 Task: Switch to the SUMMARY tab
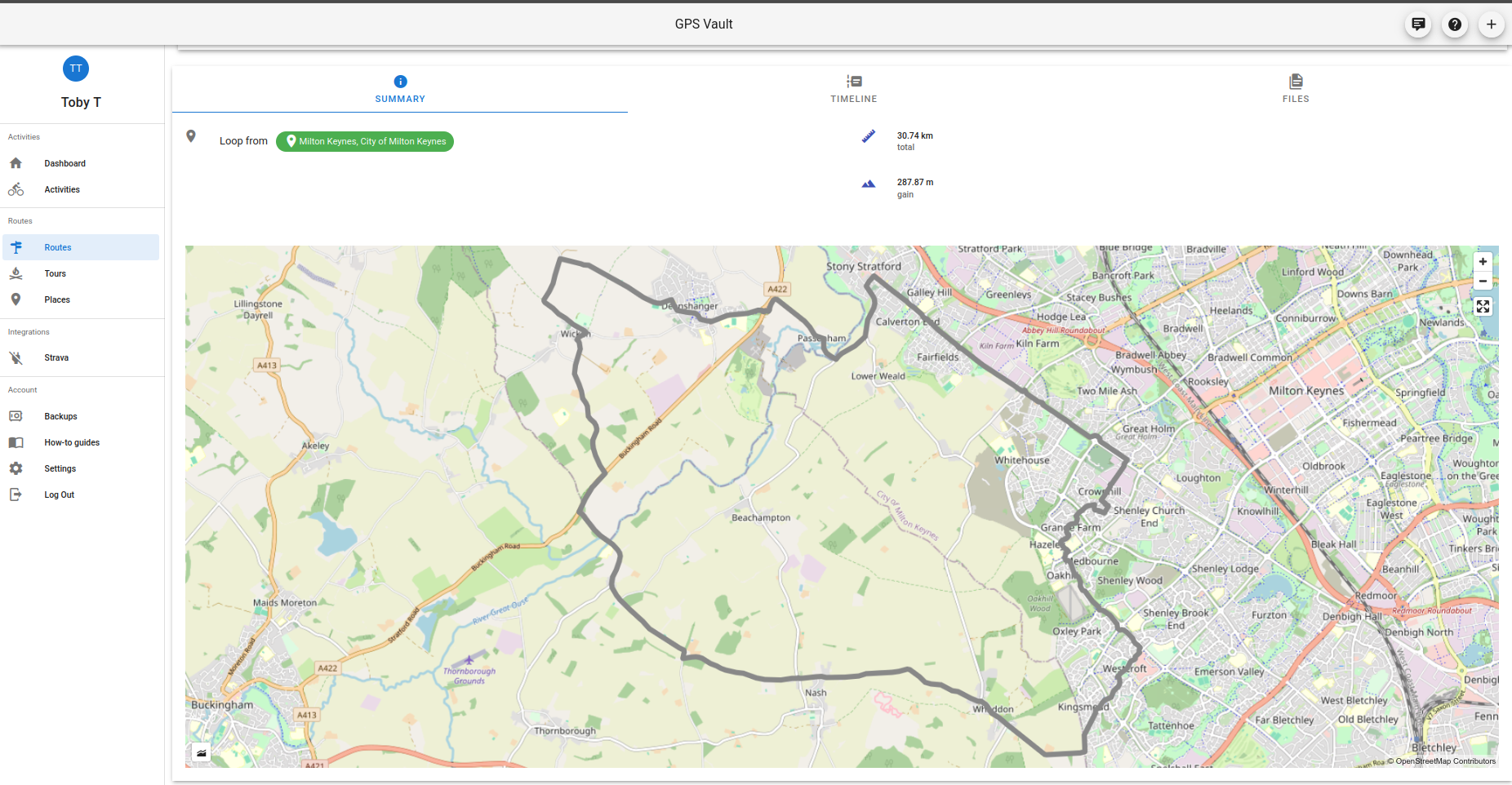point(400,89)
